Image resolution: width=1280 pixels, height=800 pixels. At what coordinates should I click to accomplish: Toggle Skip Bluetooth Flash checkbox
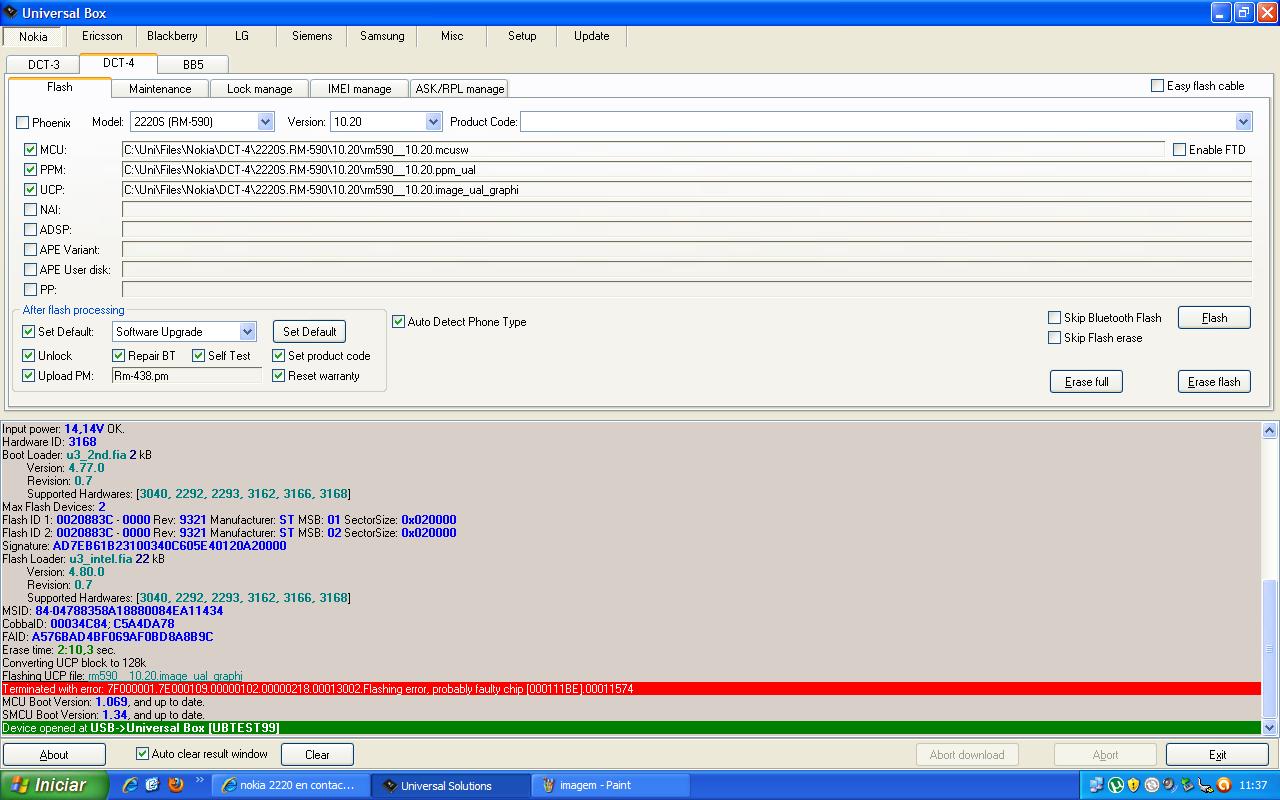[1054, 318]
